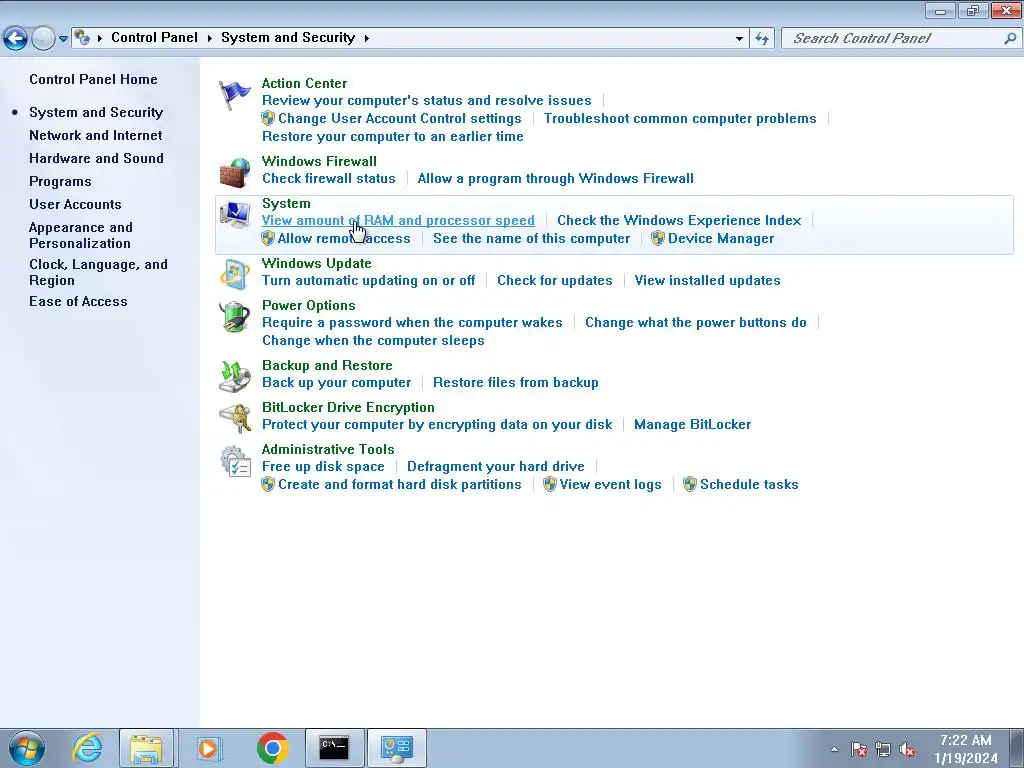Image resolution: width=1024 pixels, height=768 pixels.
Task: Expand the arrow after System and Security breadcrumb
Action: point(366,38)
